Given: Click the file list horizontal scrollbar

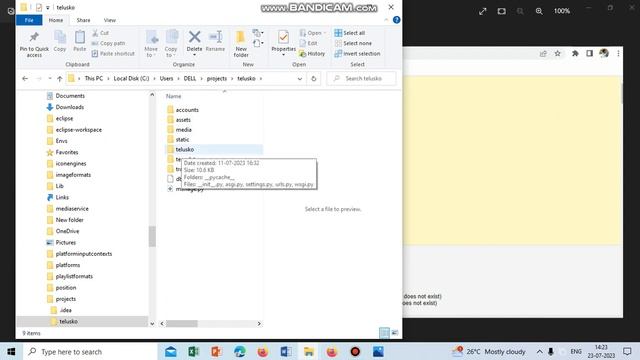Looking at the screenshot, I should [x=182, y=324].
